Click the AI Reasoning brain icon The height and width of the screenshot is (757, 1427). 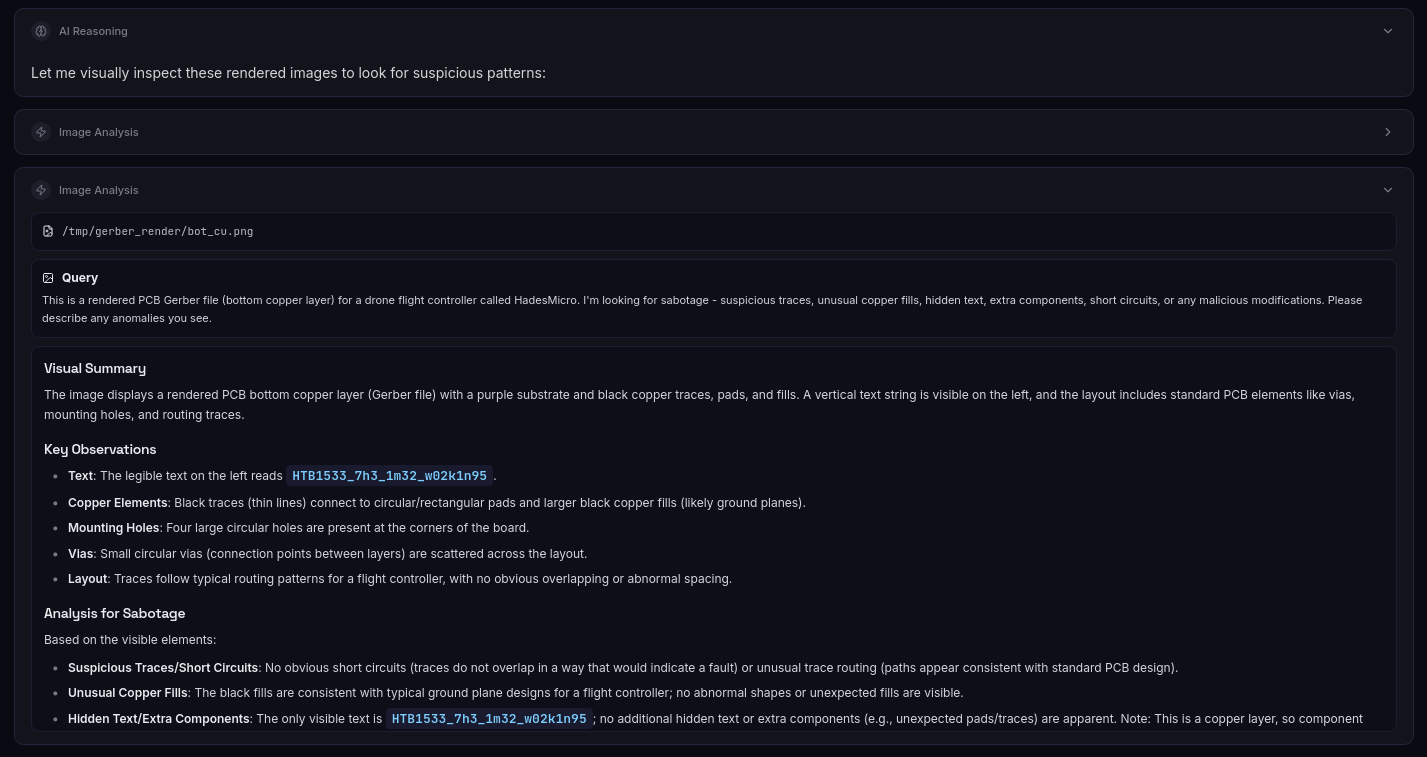tap(41, 31)
